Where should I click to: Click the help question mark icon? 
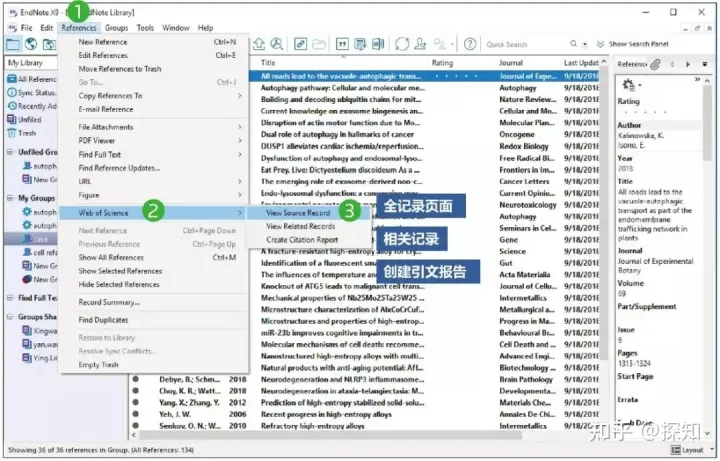point(470,44)
